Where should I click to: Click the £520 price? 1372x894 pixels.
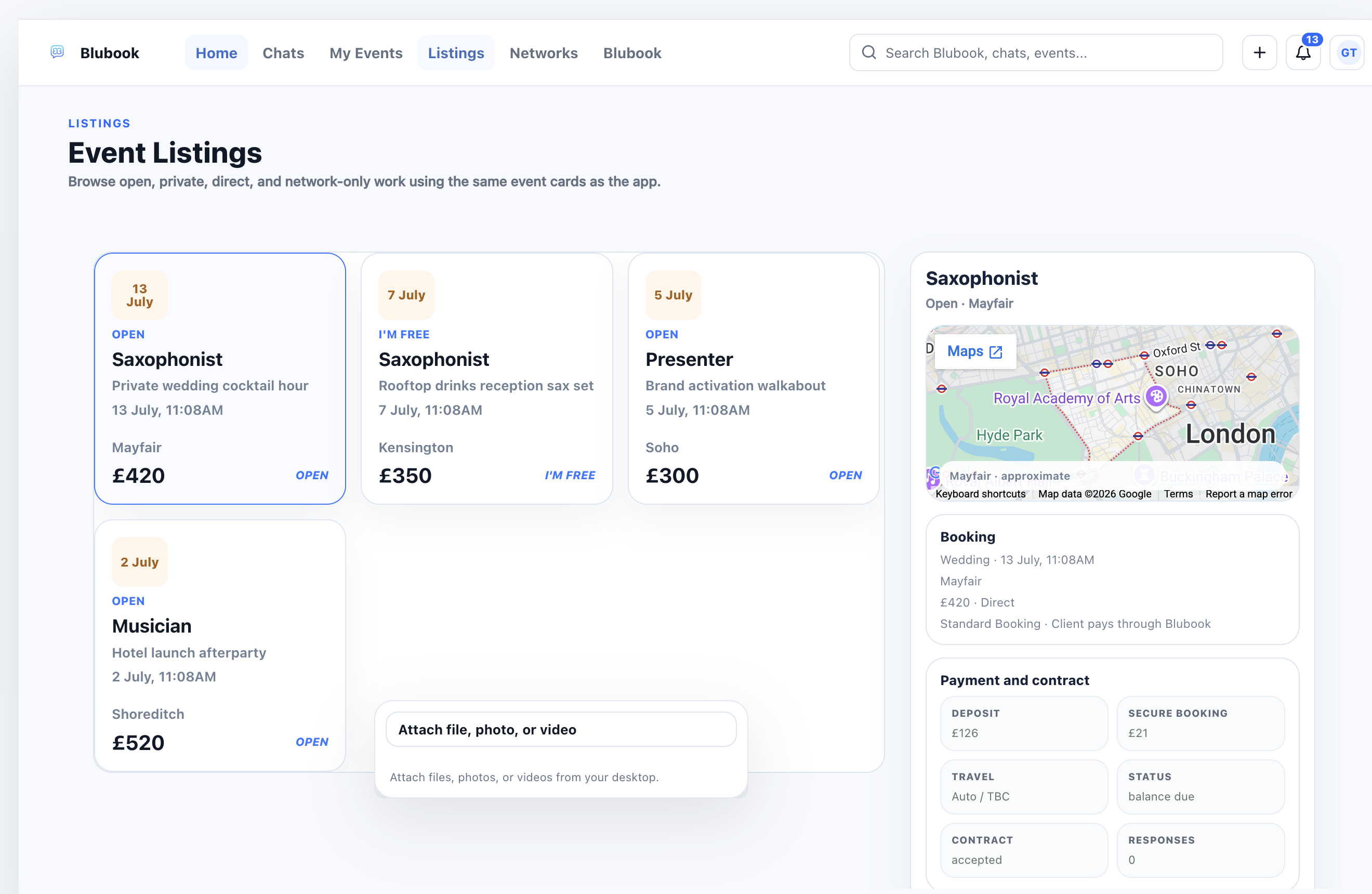[x=138, y=742]
